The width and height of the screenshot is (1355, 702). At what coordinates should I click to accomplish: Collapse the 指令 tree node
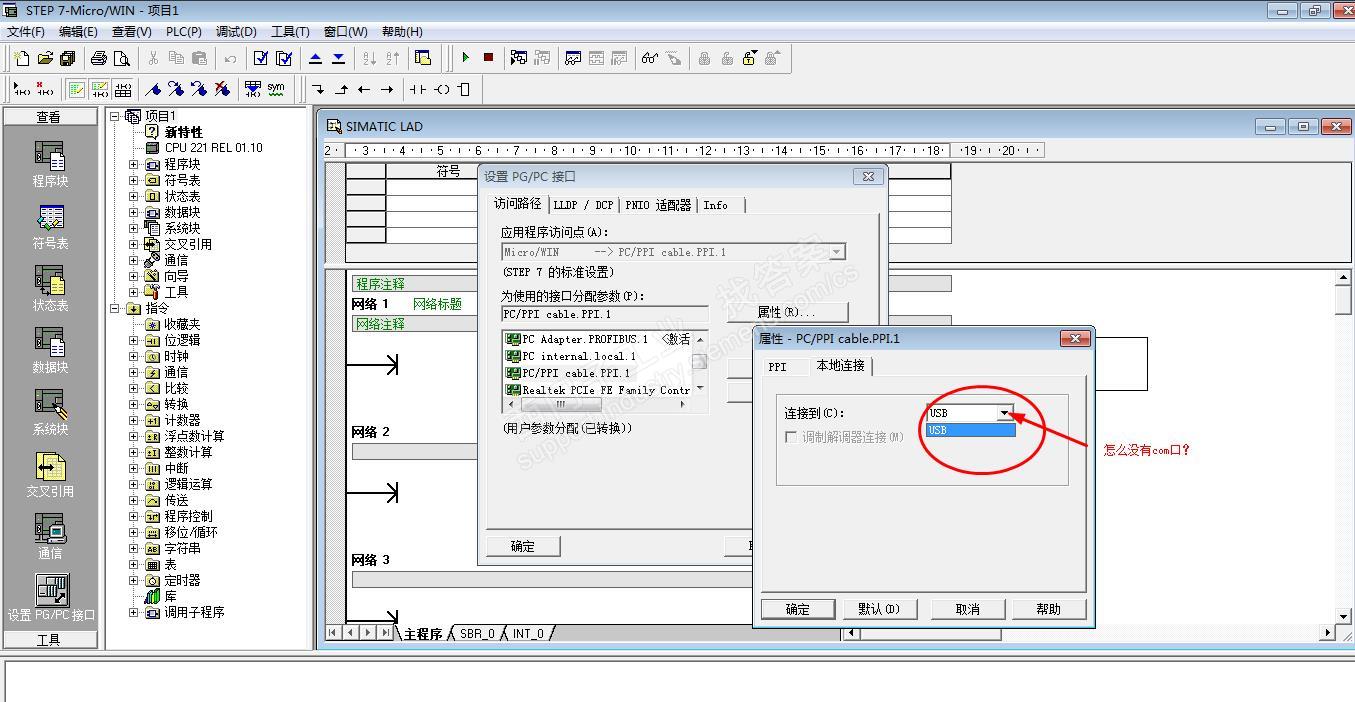116,308
